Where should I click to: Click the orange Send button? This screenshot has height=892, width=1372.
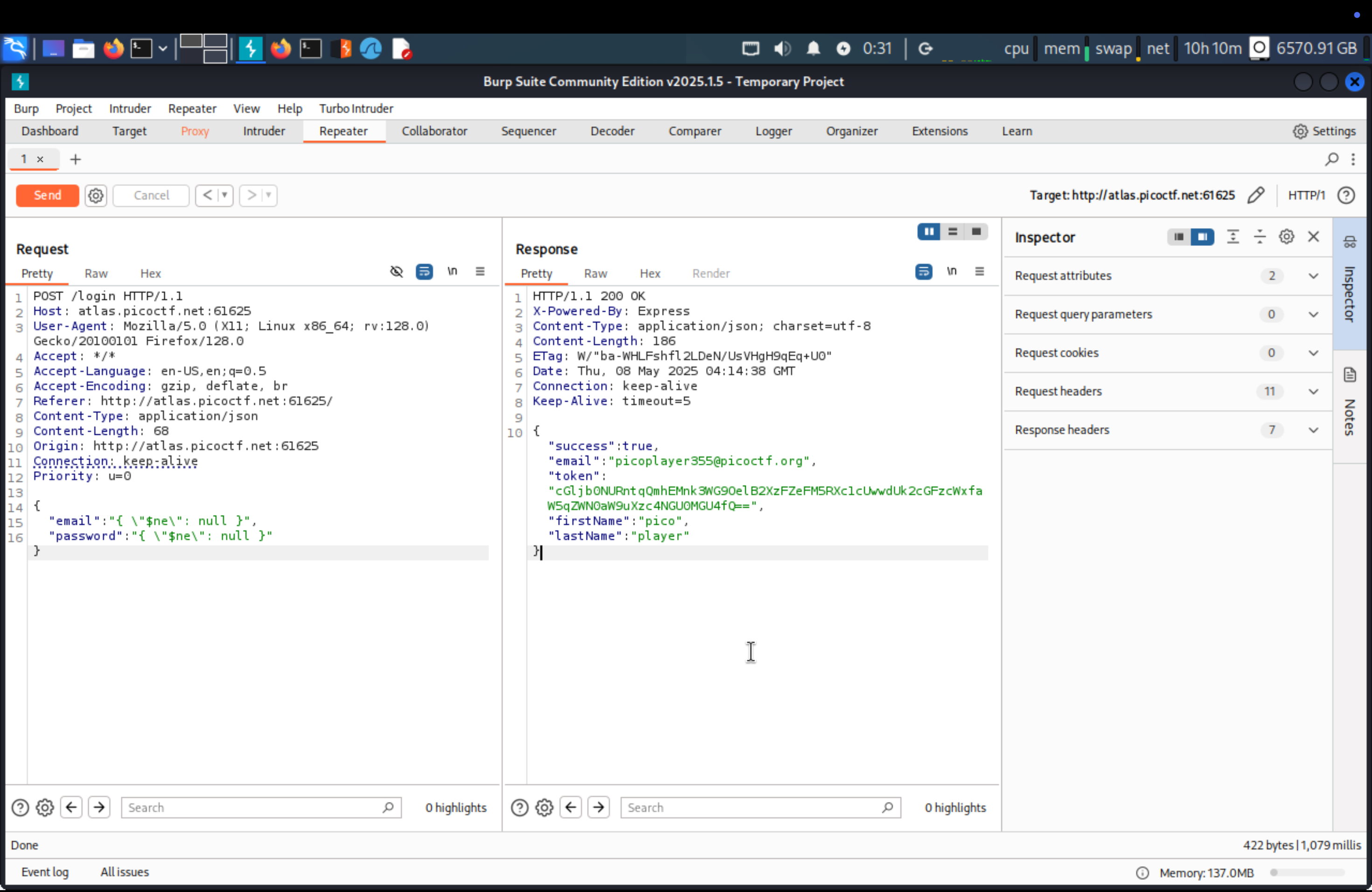point(47,195)
